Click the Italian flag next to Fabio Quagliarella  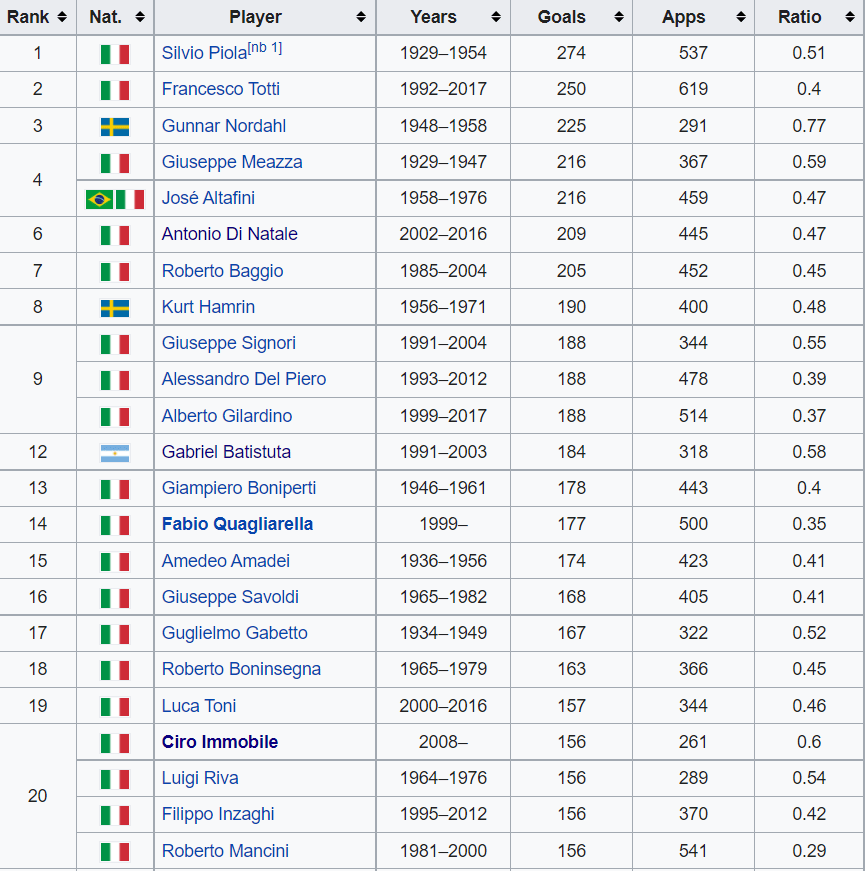tap(114, 524)
